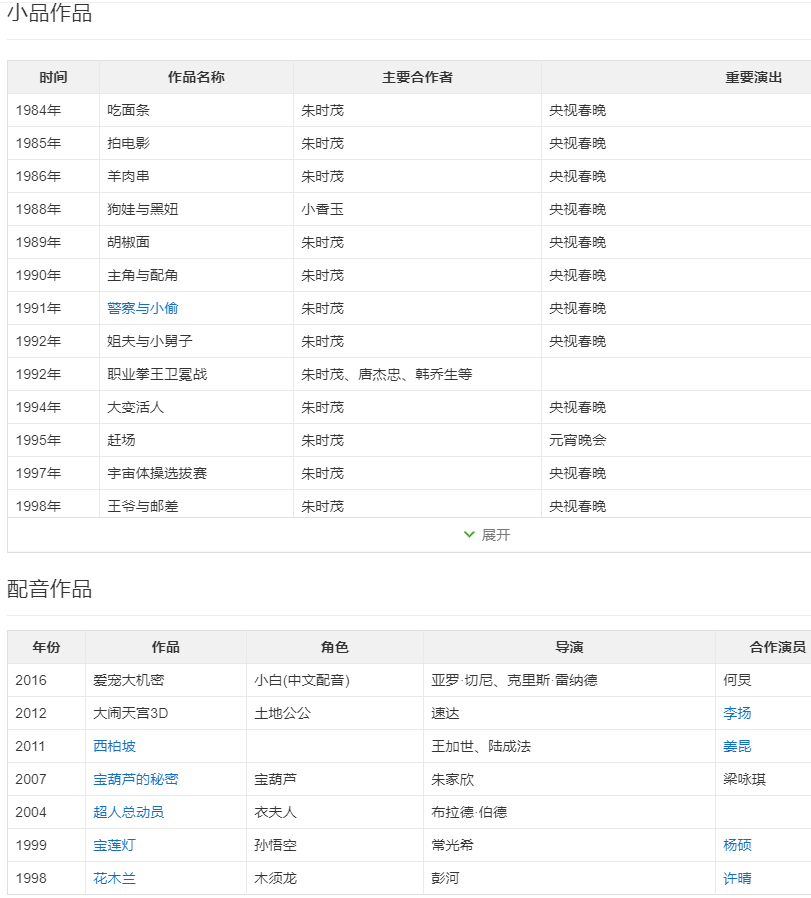Open the 宝莲灯 link
This screenshot has height=898, width=811.
115,845
